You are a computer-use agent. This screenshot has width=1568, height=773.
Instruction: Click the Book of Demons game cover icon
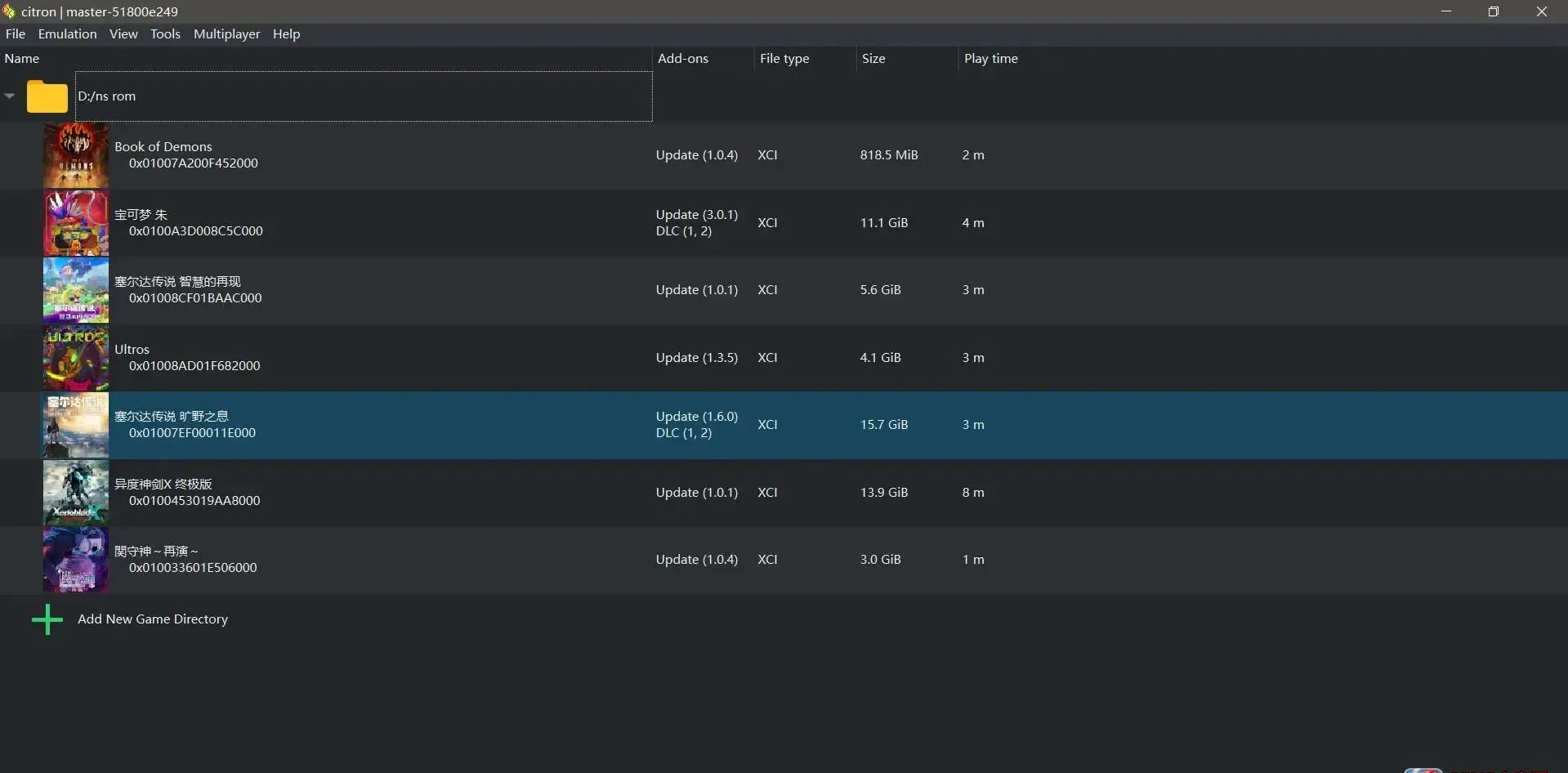click(x=75, y=155)
